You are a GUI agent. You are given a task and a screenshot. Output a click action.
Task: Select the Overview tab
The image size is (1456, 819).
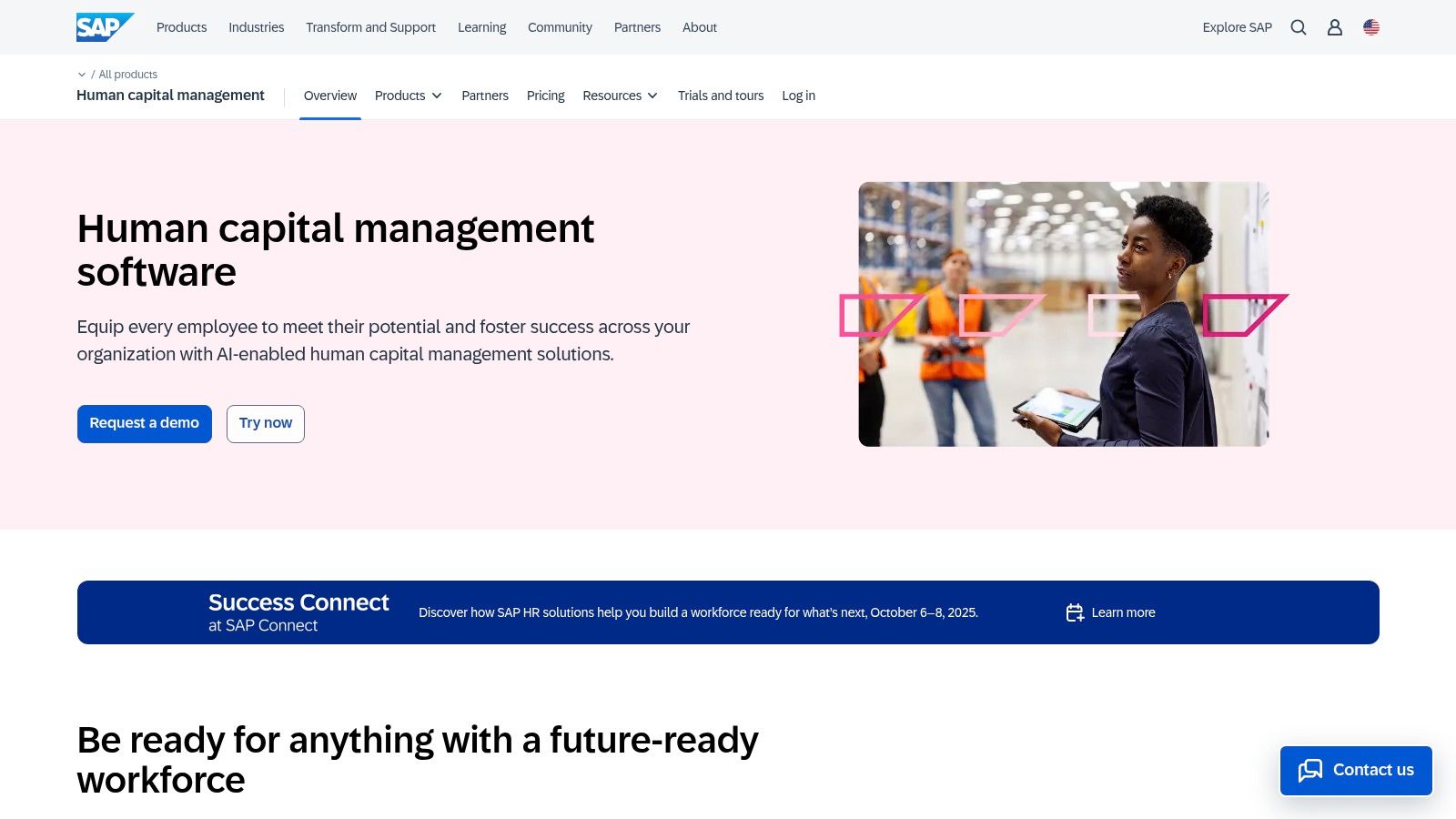click(330, 96)
